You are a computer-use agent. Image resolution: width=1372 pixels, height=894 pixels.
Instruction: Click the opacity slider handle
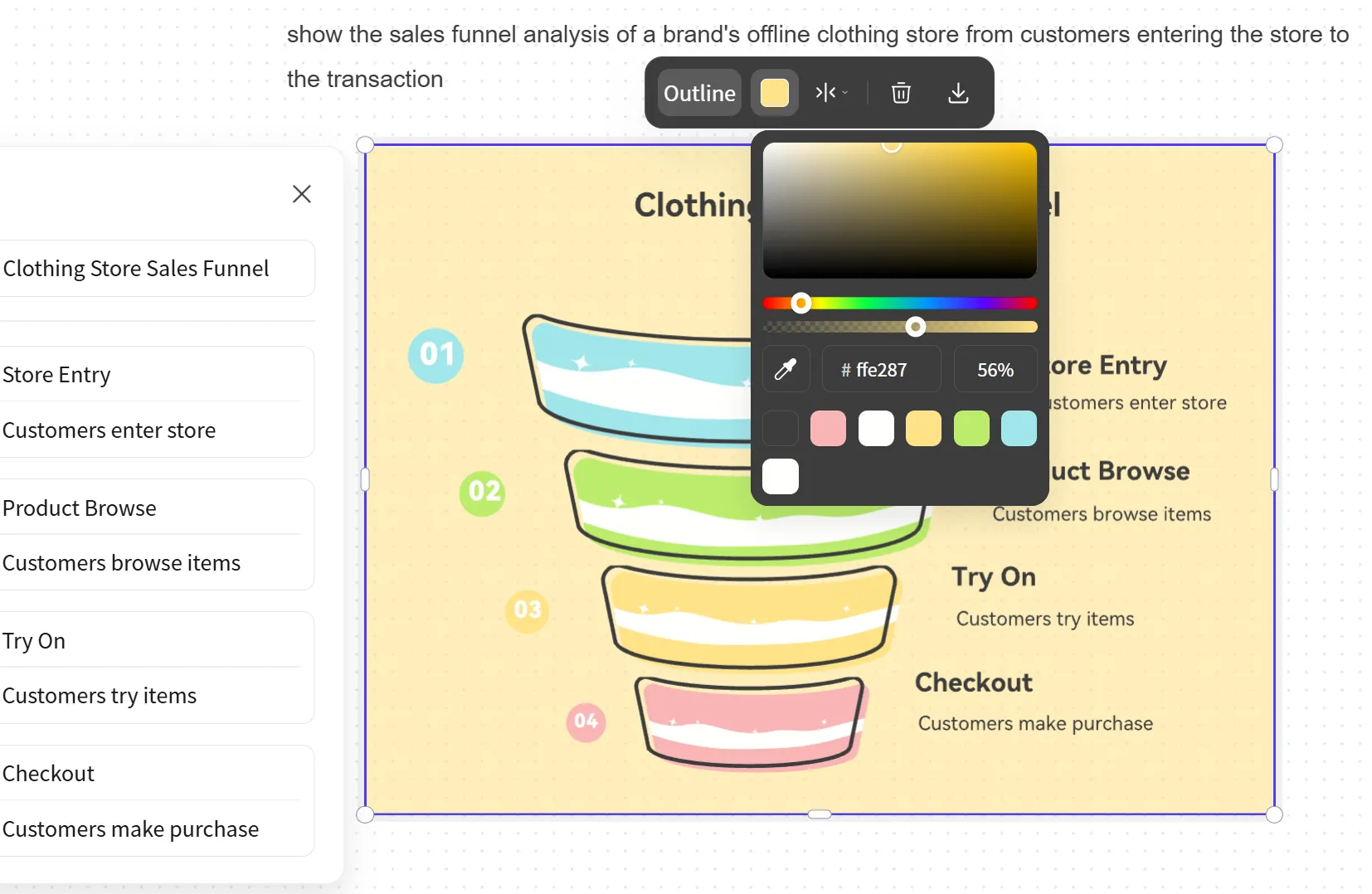tap(915, 327)
